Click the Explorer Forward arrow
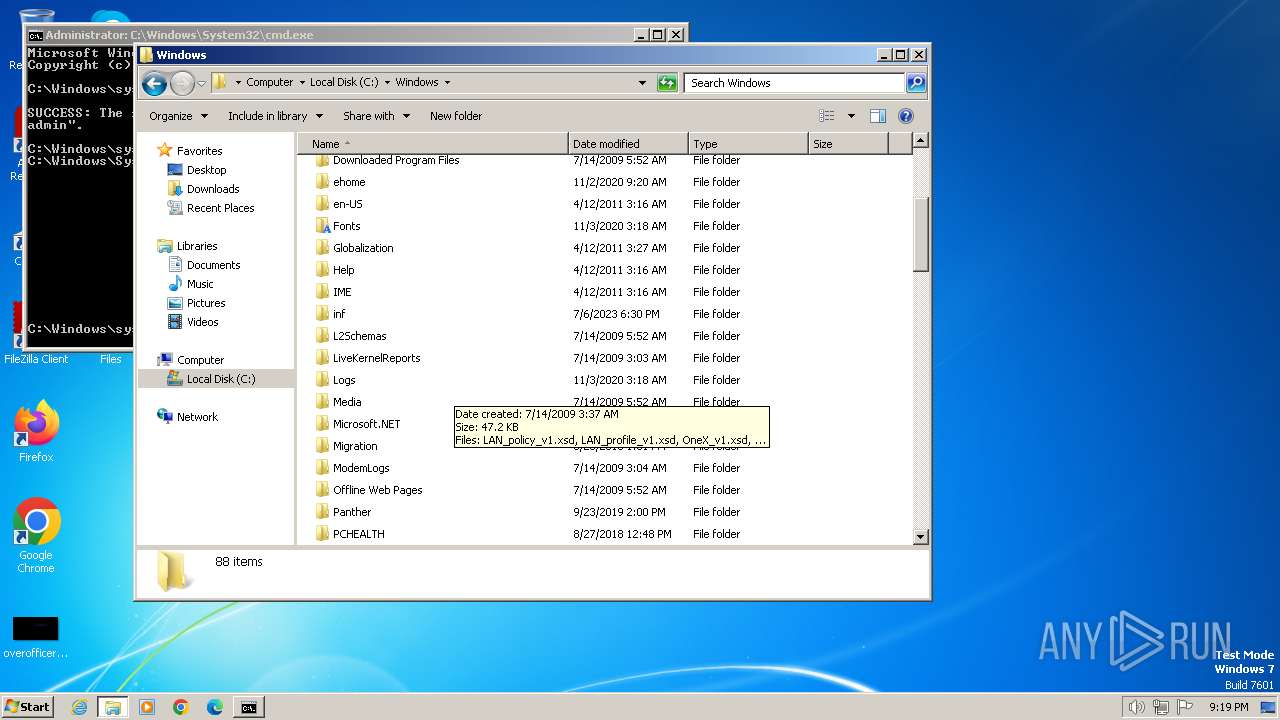 pos(182,83)
